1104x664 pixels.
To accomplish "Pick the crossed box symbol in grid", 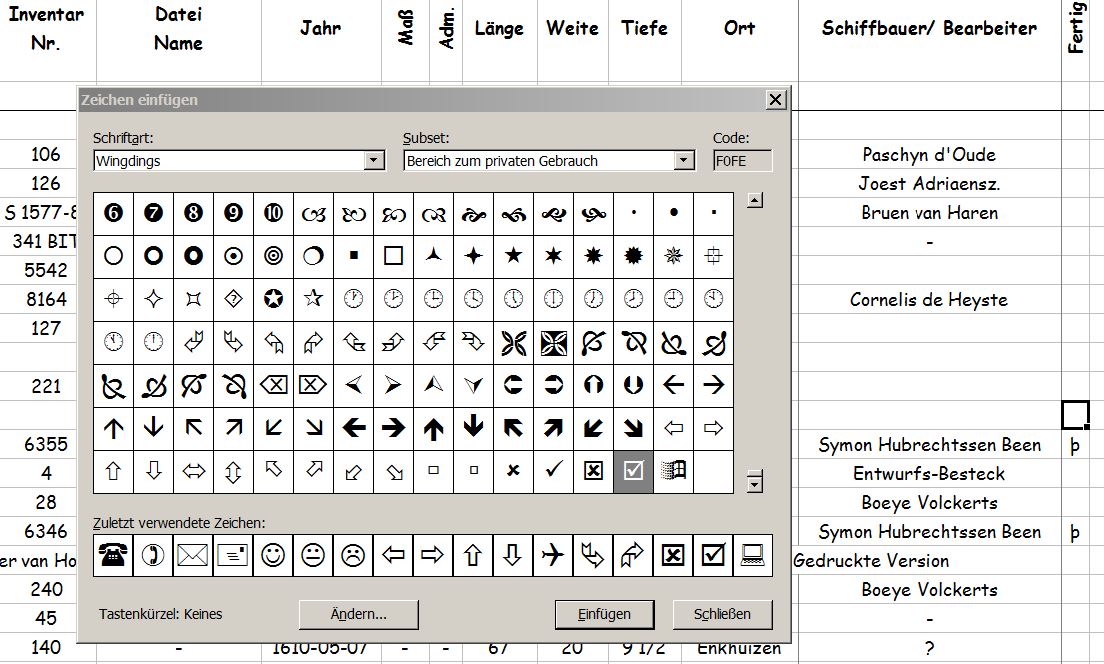I will [593, 470].
